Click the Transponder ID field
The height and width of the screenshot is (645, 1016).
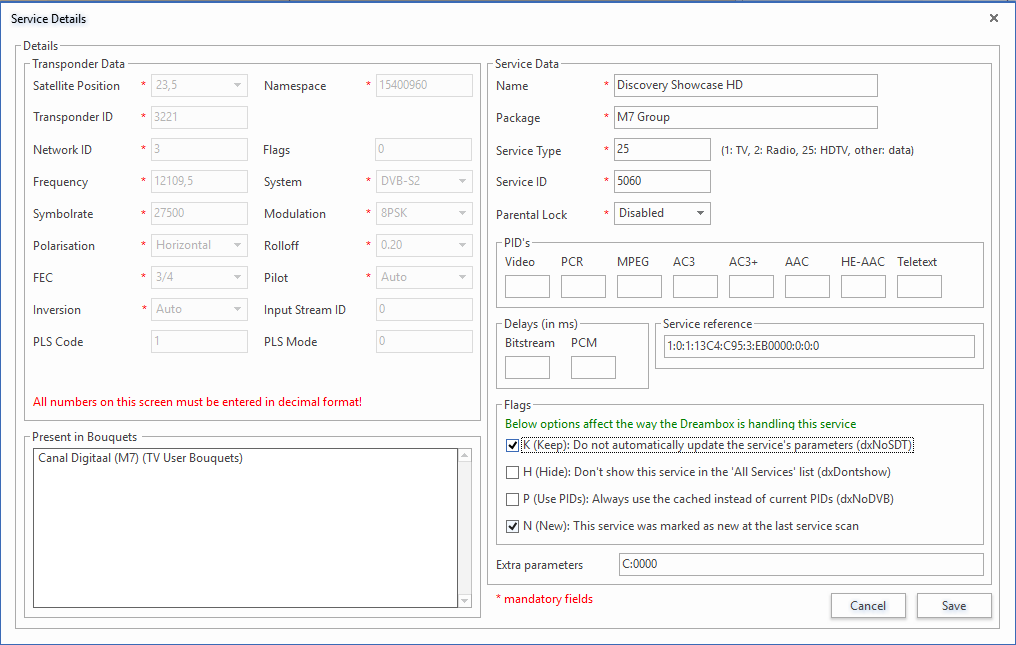(x=199, y=117)
